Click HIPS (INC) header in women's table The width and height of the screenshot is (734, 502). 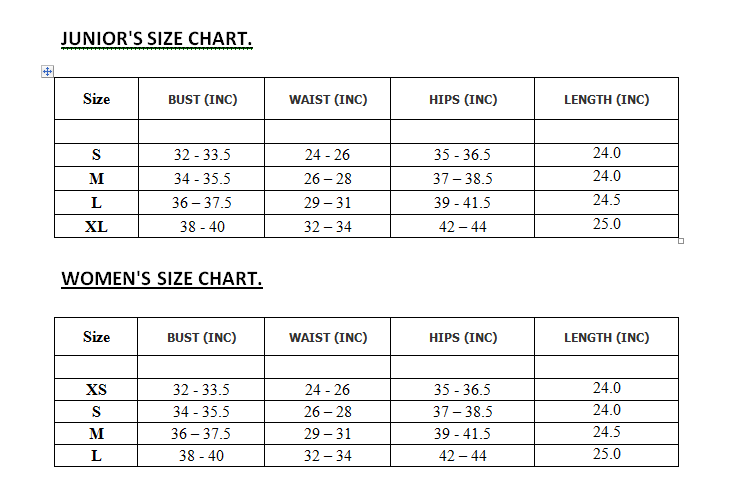pos(462,337)
